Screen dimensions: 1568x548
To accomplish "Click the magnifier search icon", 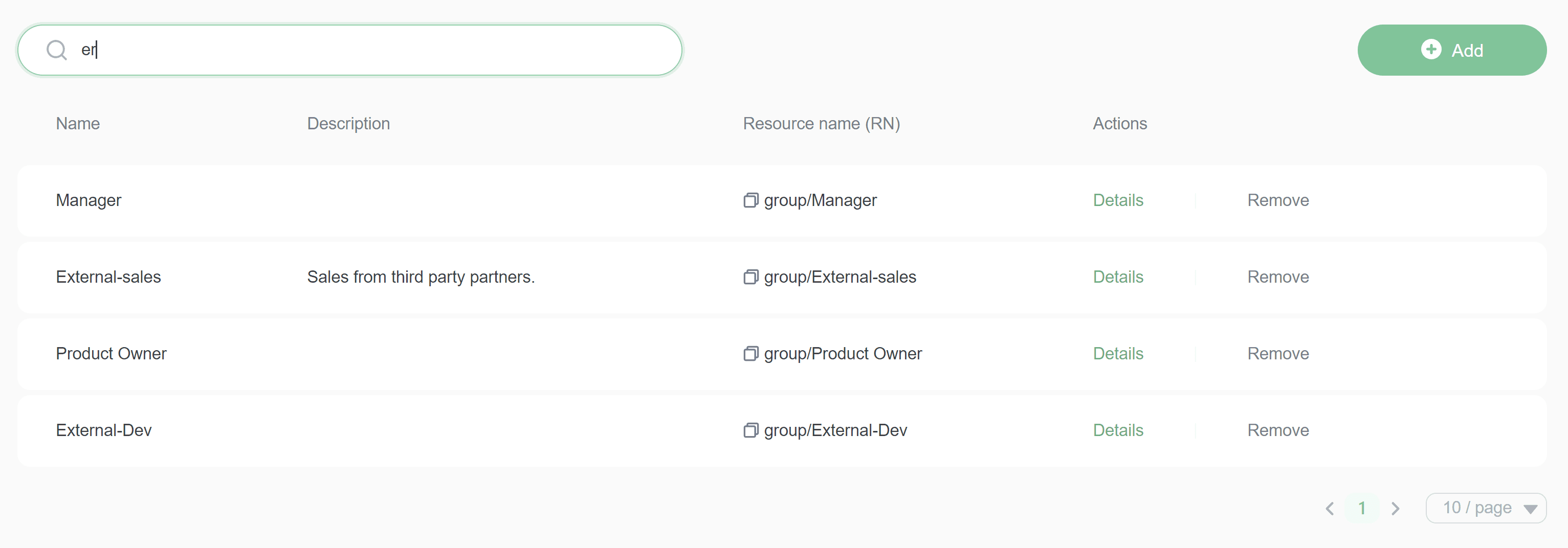I will (x=57, y=50).
